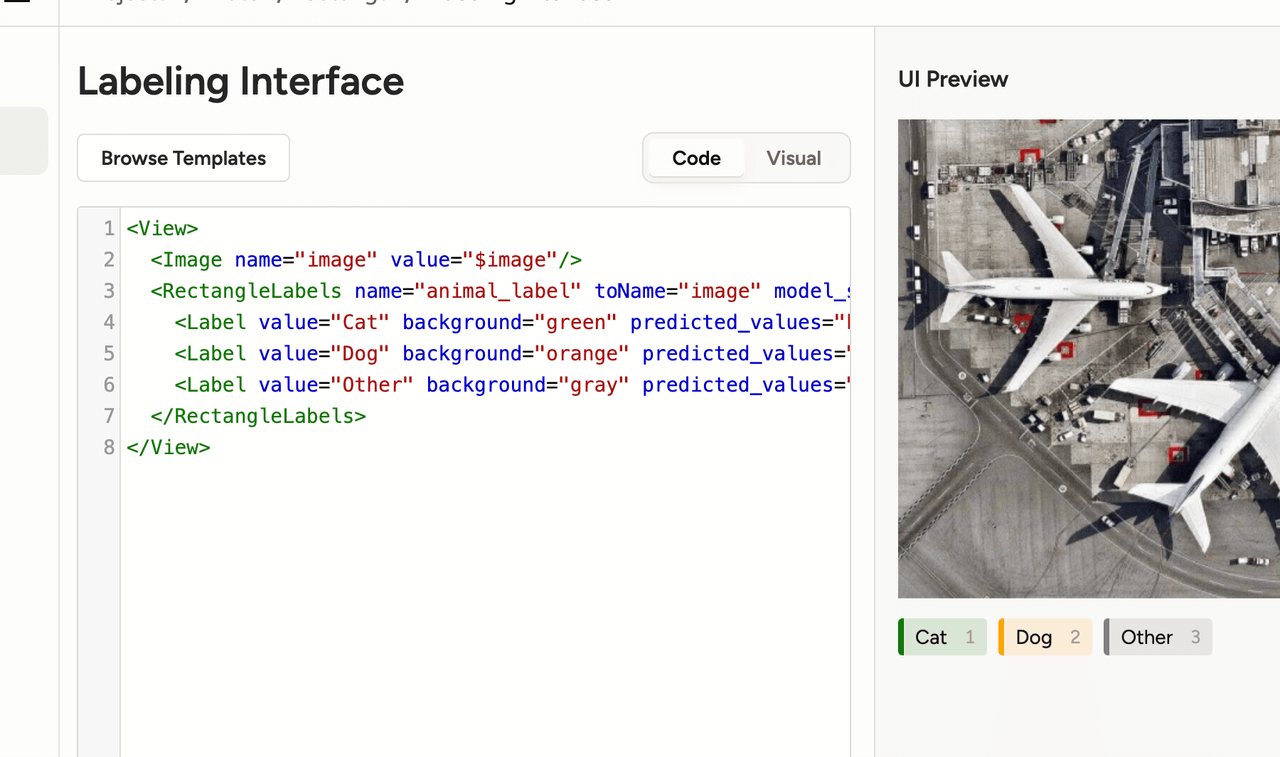Screen dimensions: 1280x757
Task: Click the green Cat color bar
Action: pyautogui.click(x=901, y=637)
